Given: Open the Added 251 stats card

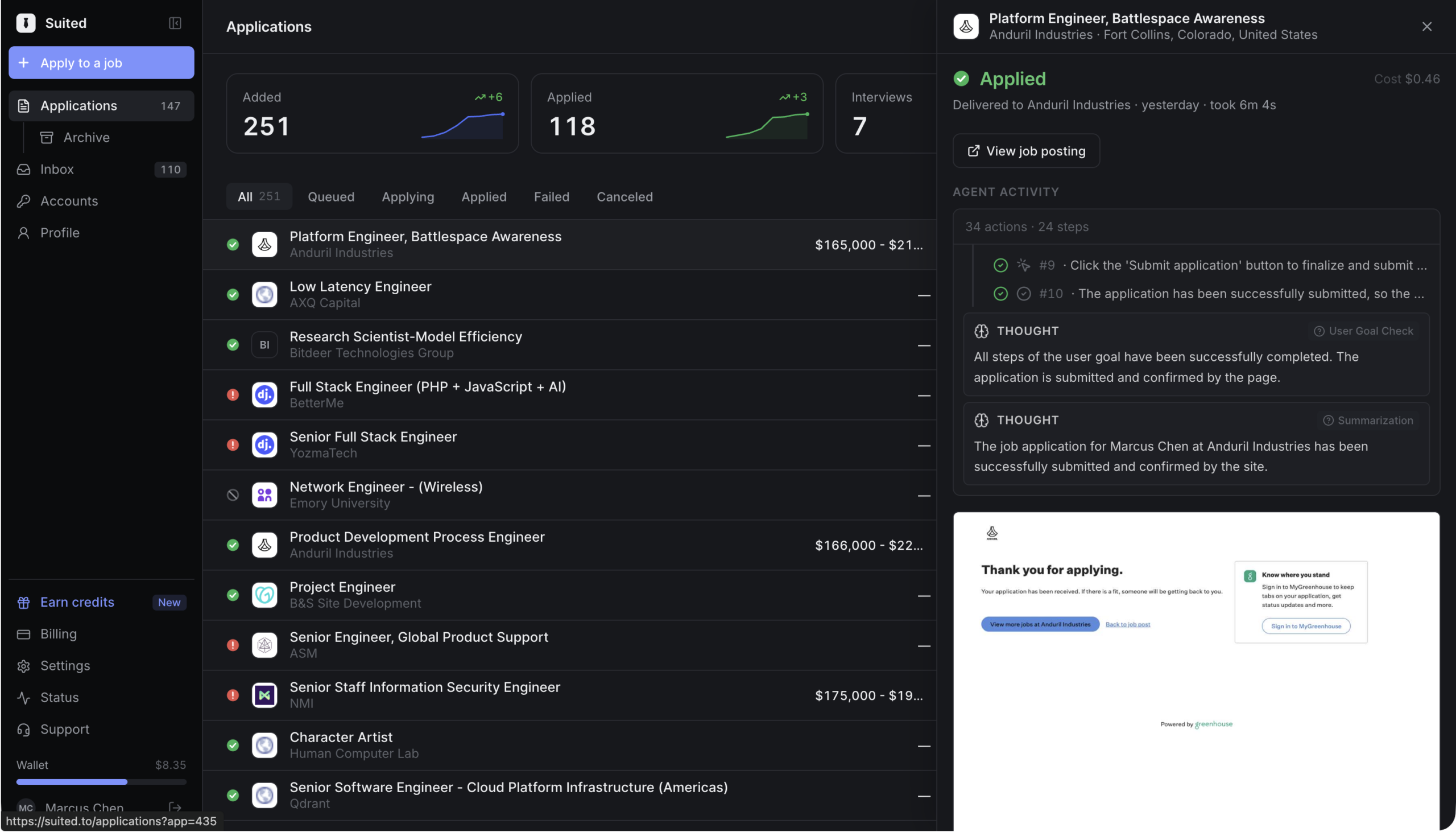Looking at the screenshot, I should pyautogui.click(x=373, y=113).
